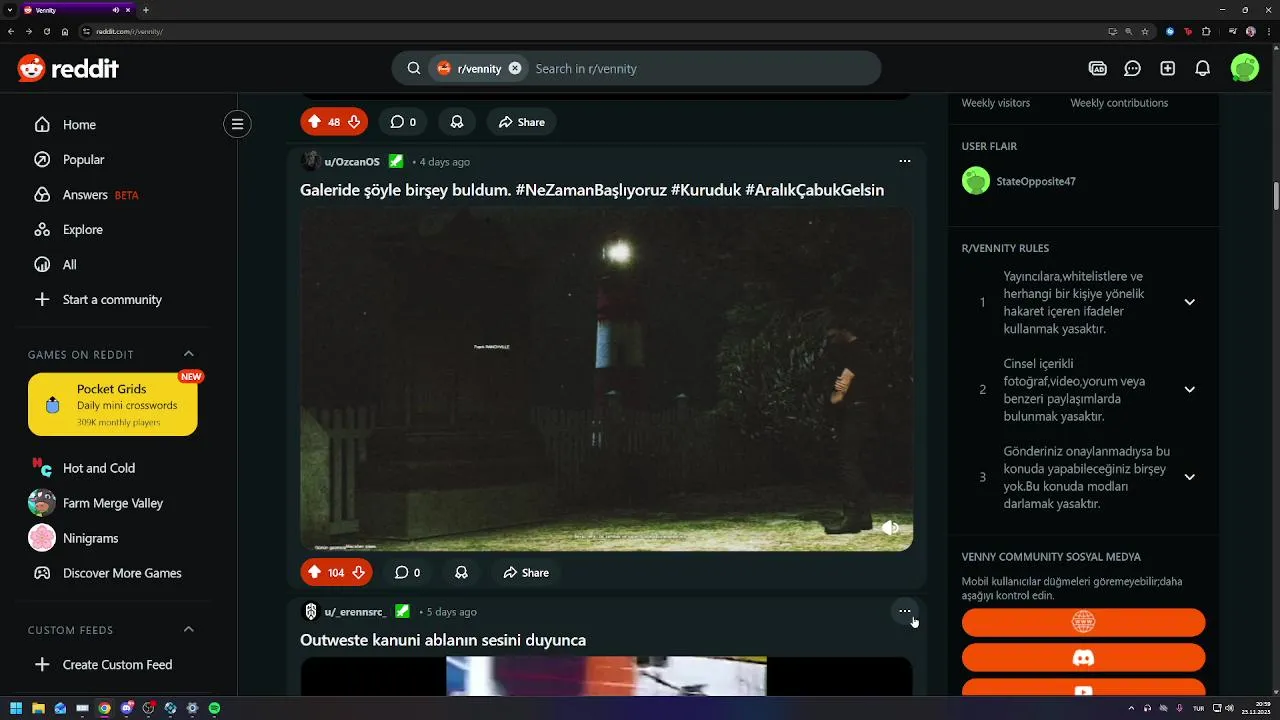This screenshot has height=720, width=1280.
Task: Open the orange website globe button
Action: (x=1083, y=622)
